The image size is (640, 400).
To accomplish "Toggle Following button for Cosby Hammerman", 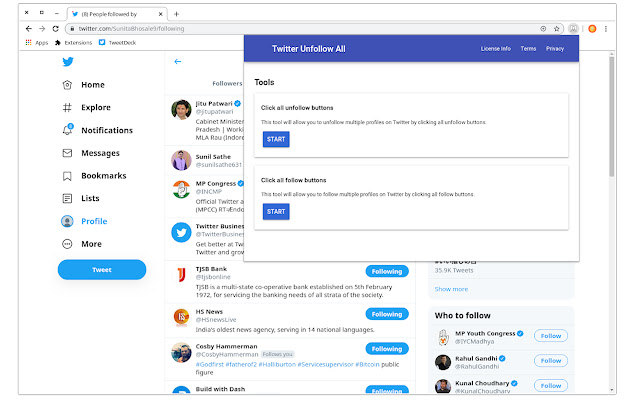I will click(x=387, y=349).
